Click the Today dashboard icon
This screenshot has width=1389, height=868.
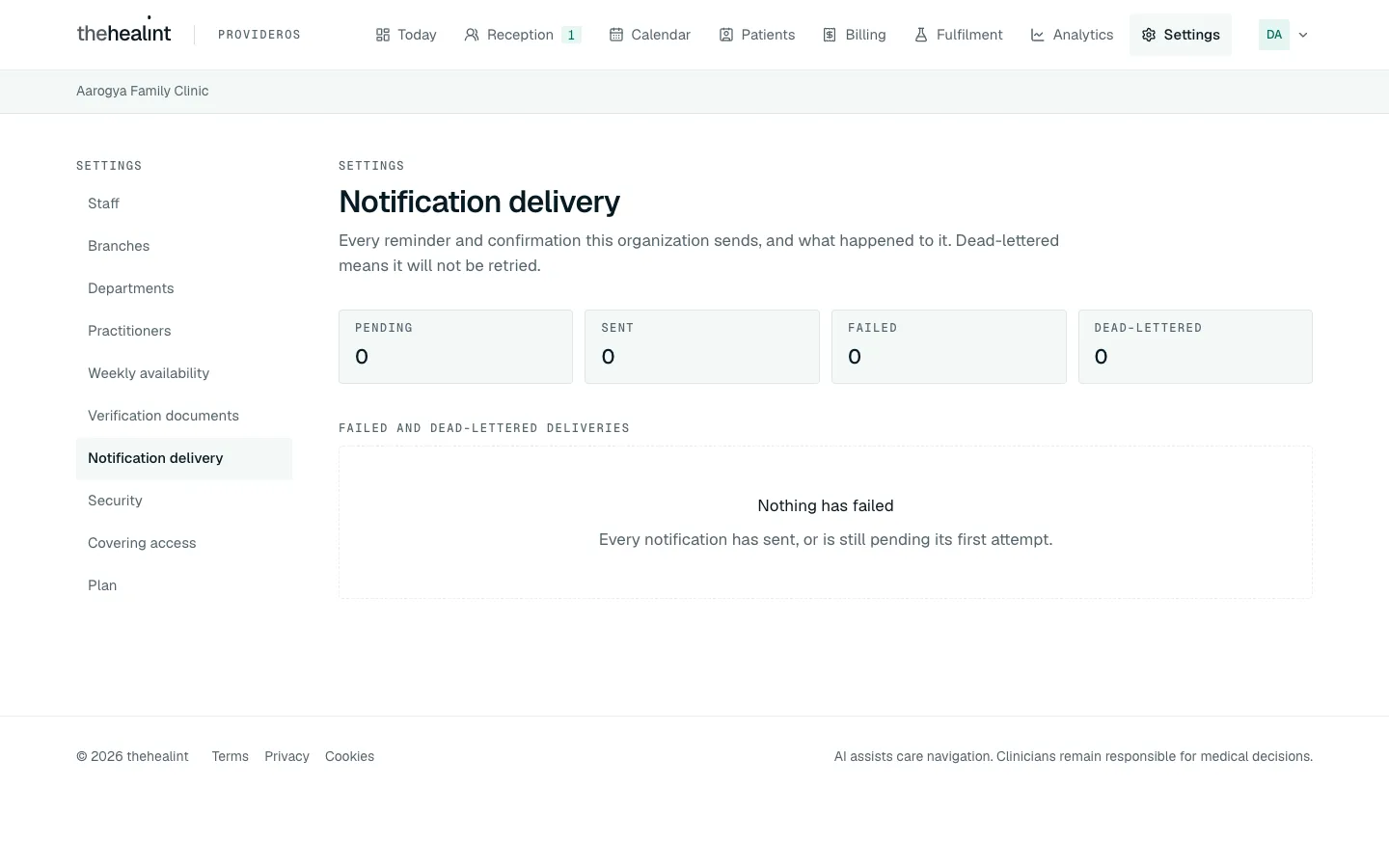pos(383,35)
